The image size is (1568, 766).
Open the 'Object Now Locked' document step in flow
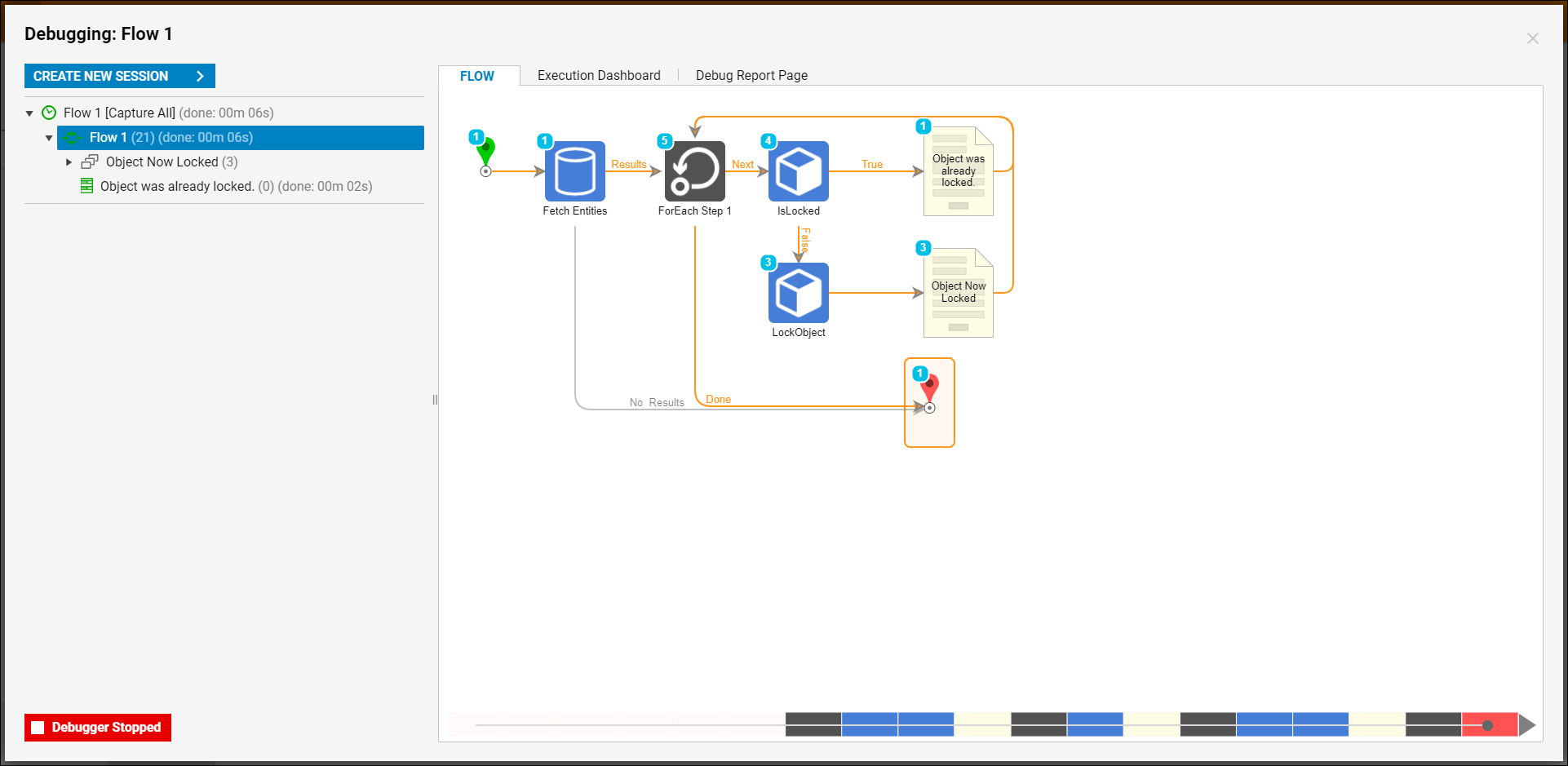click(959, 293)
